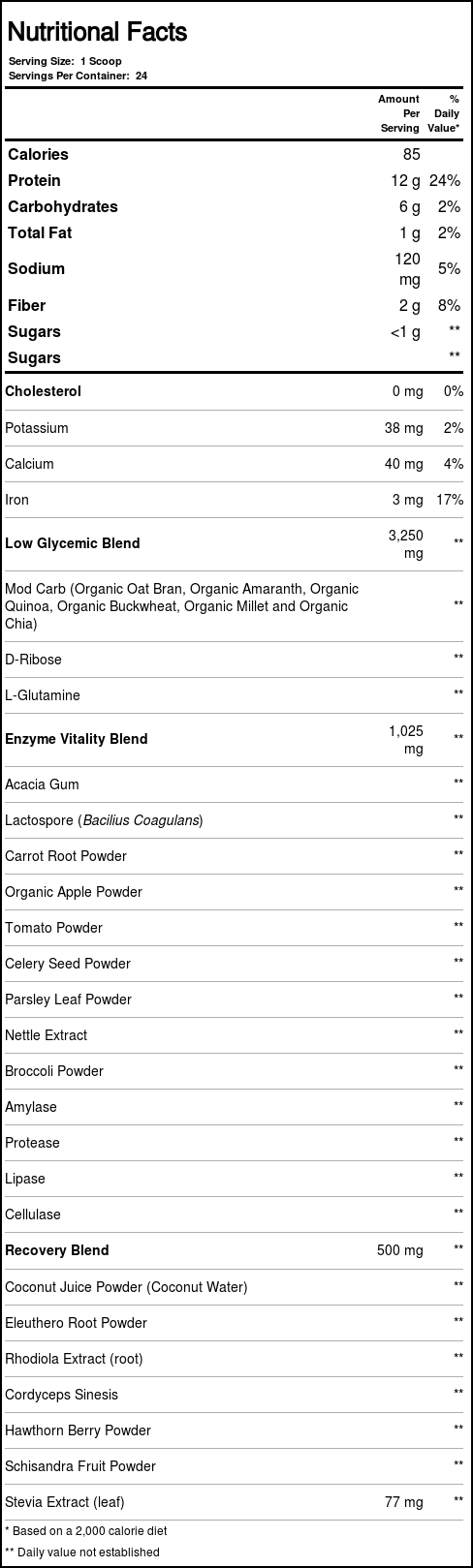Click the Recovery Blend 500 mg amount
Image resolution: width=473 pixels, height=1568 pixels.
click(400, 1250)
